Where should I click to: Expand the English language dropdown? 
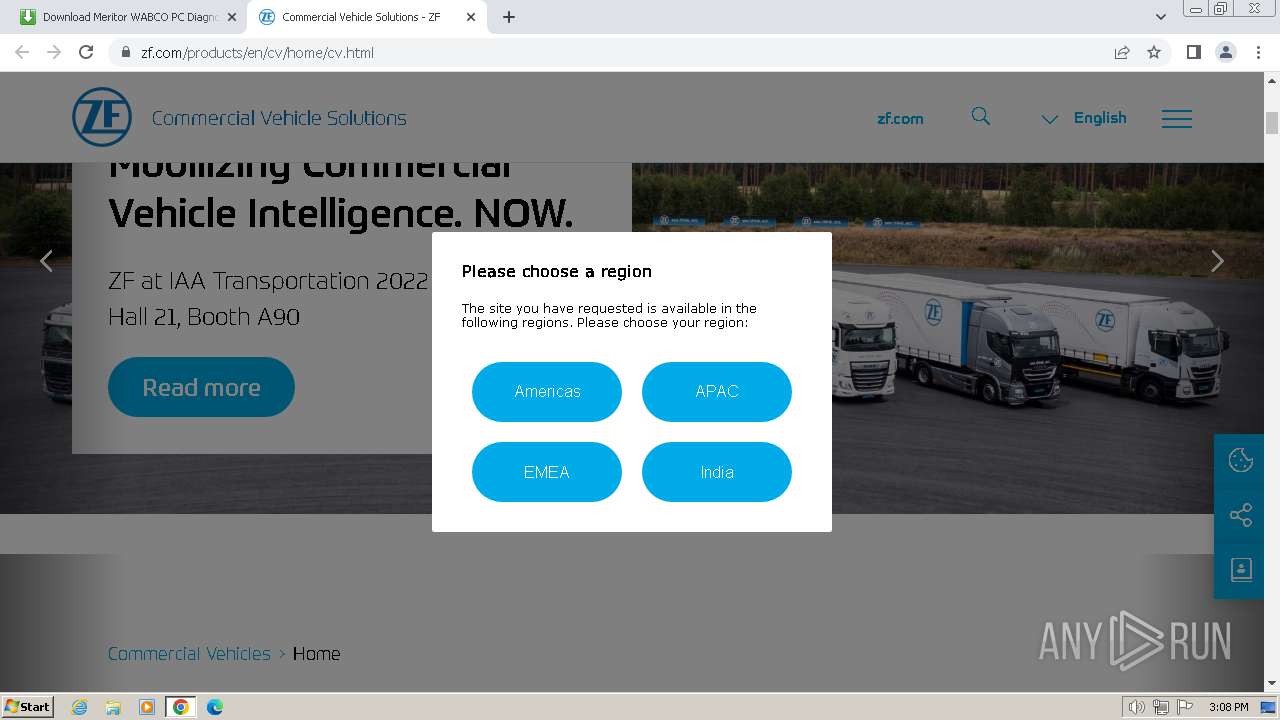coord(1084,118)
